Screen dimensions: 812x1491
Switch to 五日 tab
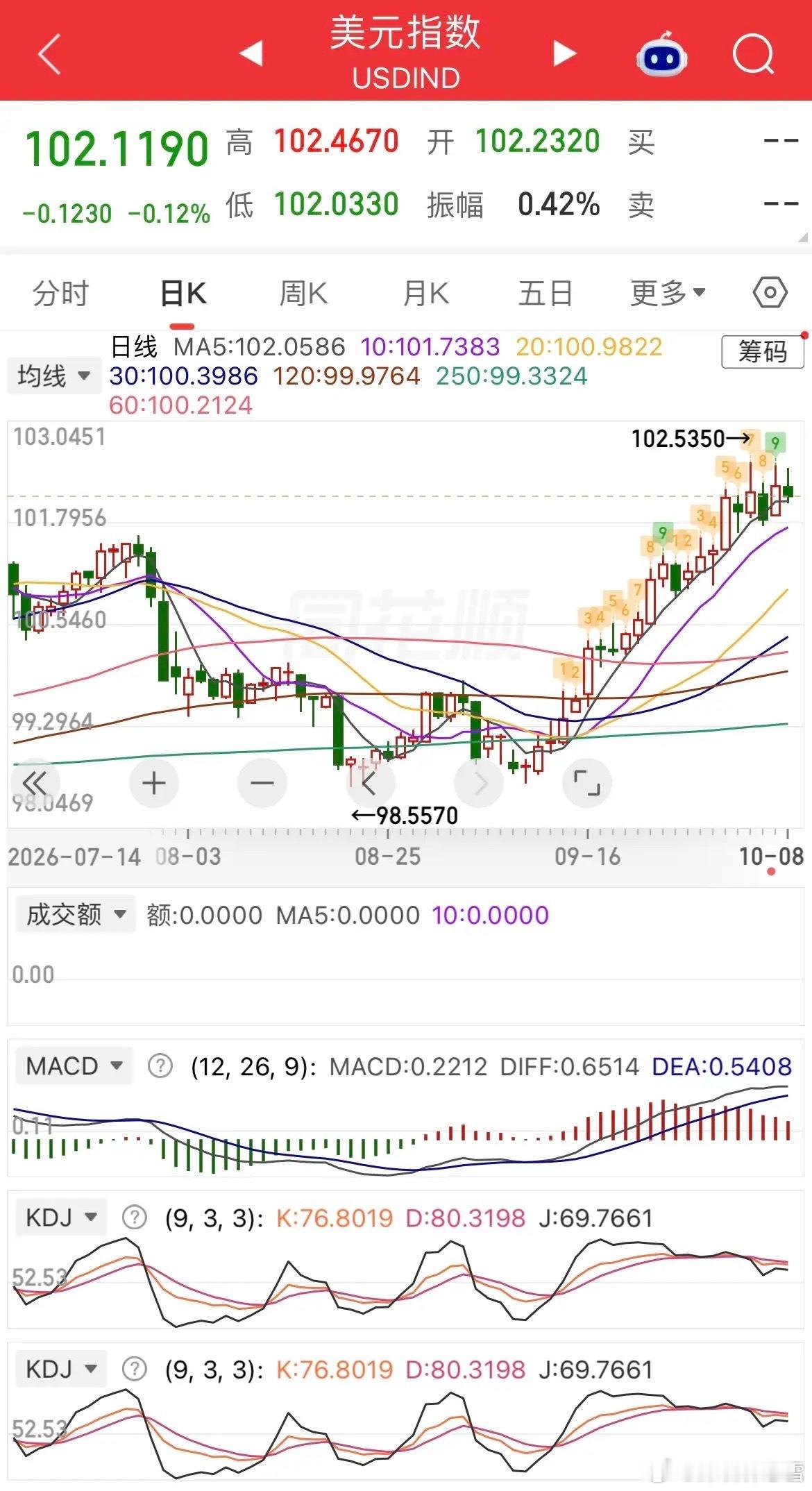[545, 294]
